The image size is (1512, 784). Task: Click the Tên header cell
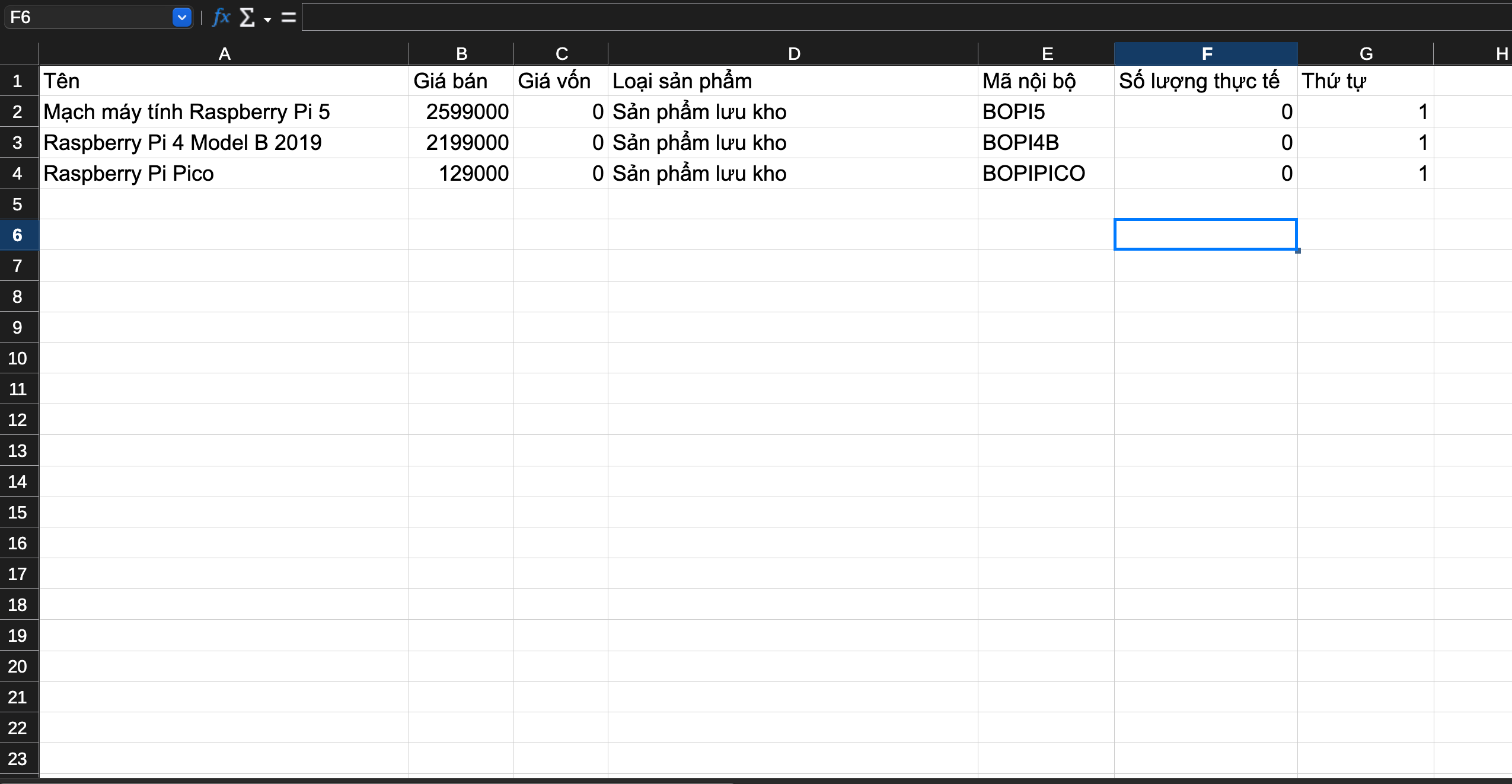pyautogui.click(x=224, y=81)
